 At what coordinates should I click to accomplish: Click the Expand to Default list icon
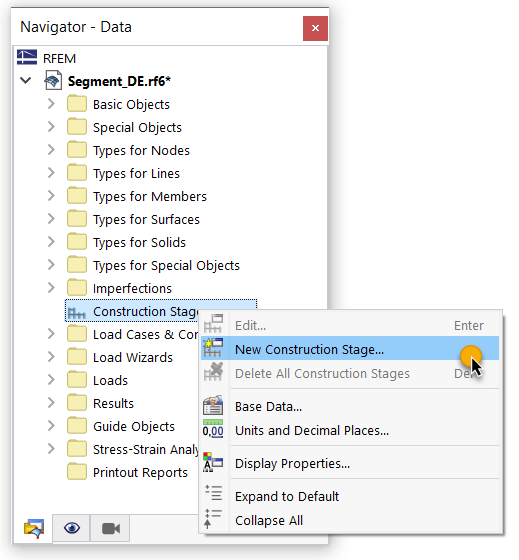coord(213,493)
